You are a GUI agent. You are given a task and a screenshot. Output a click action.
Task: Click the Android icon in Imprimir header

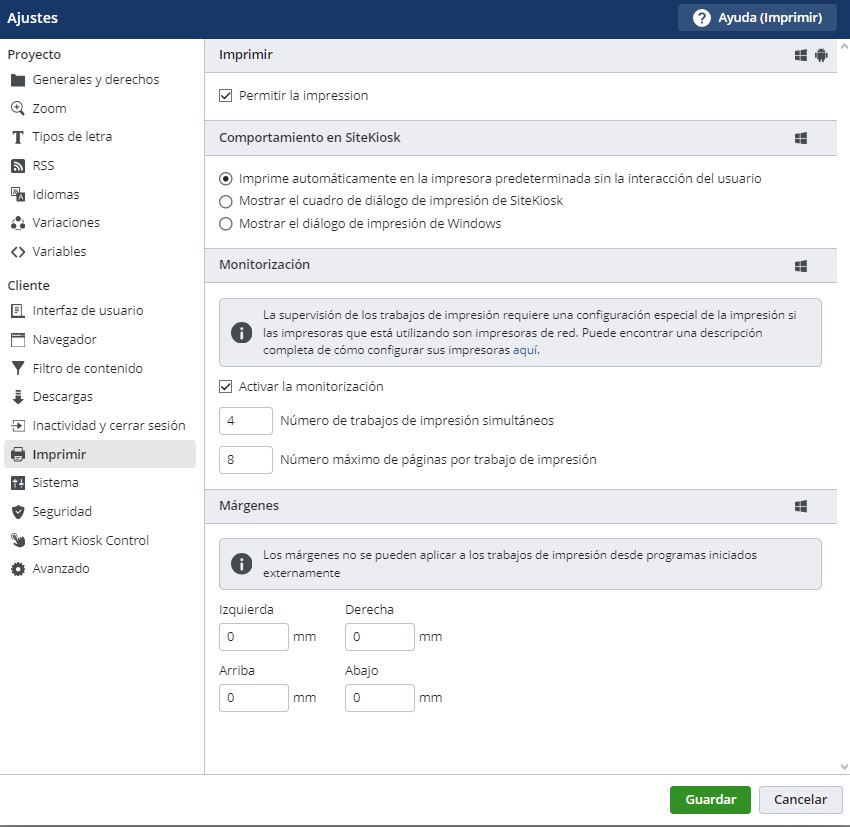[821, 56]
